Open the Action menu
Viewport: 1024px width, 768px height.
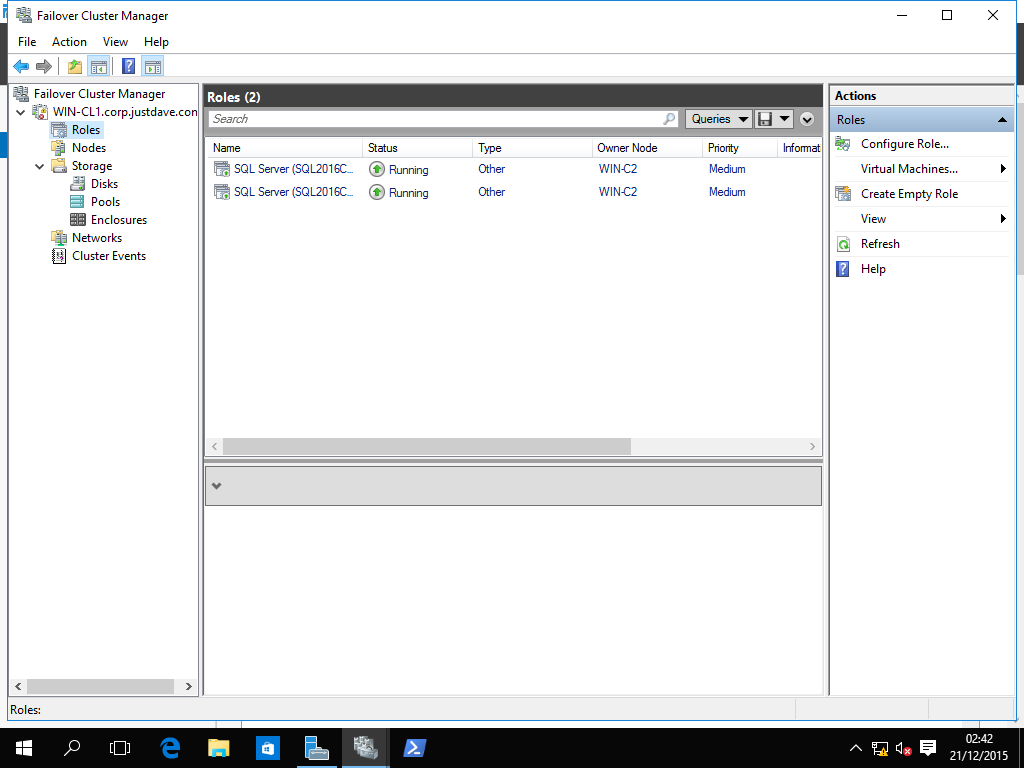click(x=69, y=42)
